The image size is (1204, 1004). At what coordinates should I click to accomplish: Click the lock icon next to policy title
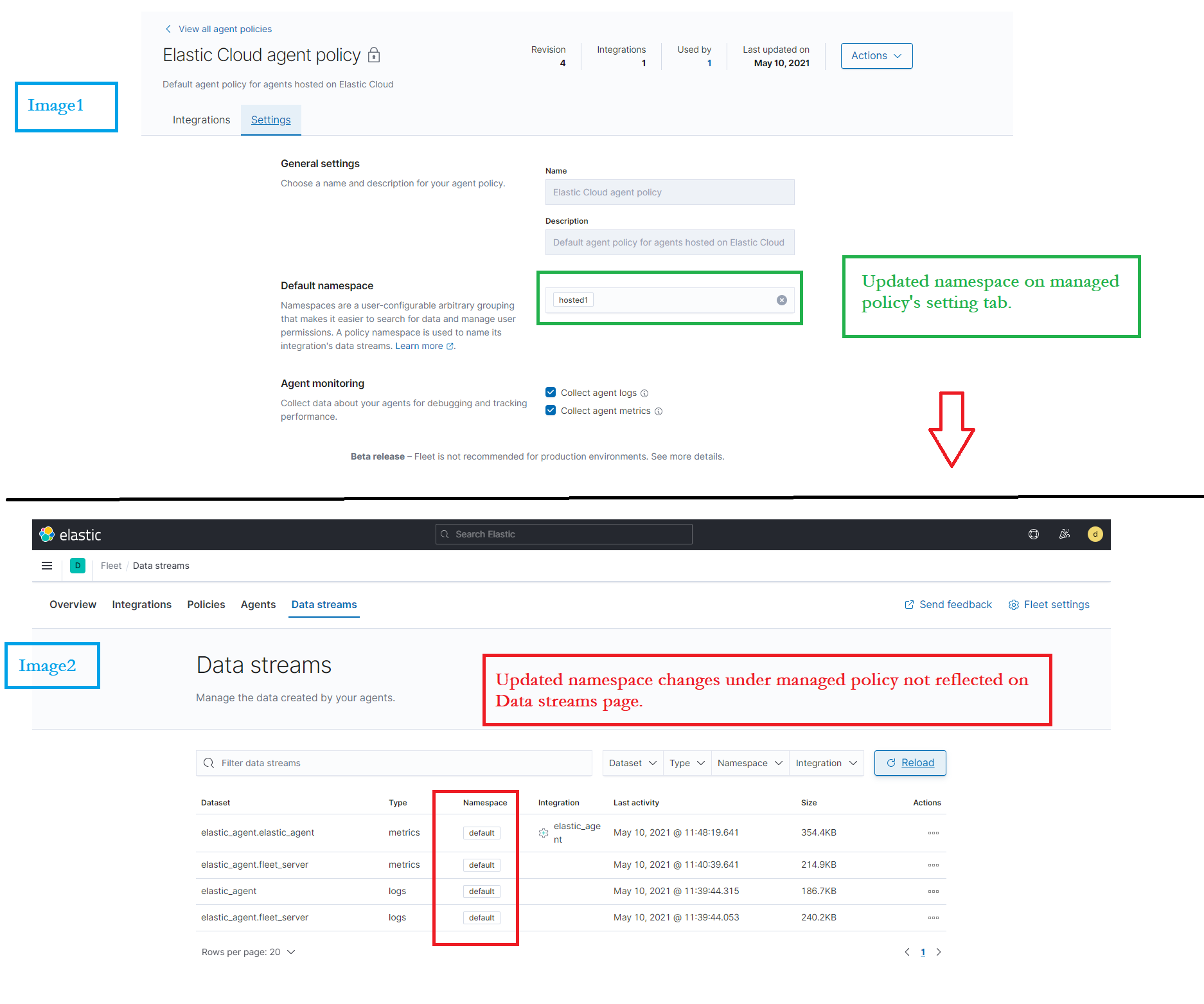tap(373, 55)
